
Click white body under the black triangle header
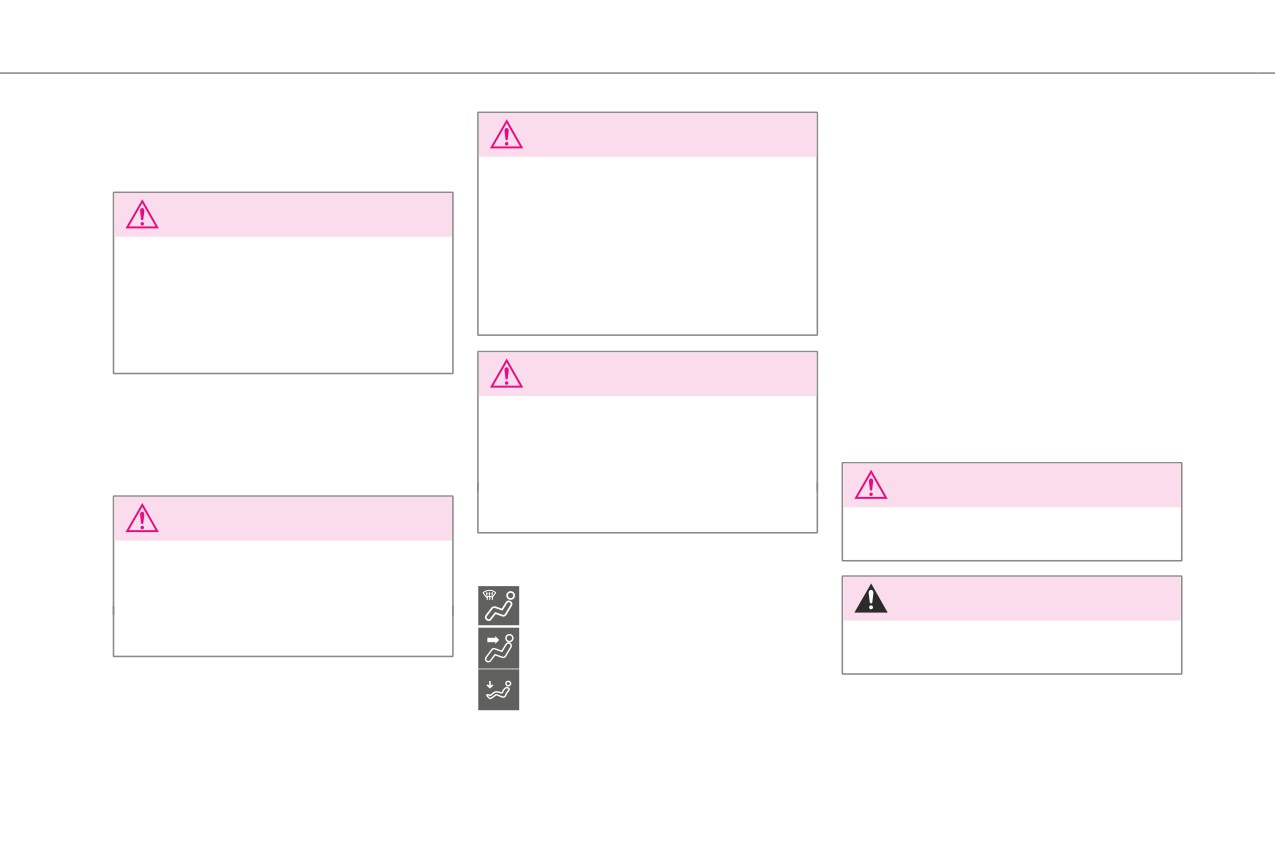1012,647
